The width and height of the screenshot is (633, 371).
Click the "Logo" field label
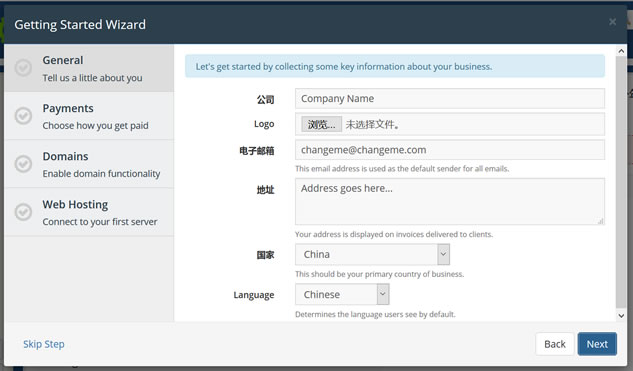click(264, 124)
